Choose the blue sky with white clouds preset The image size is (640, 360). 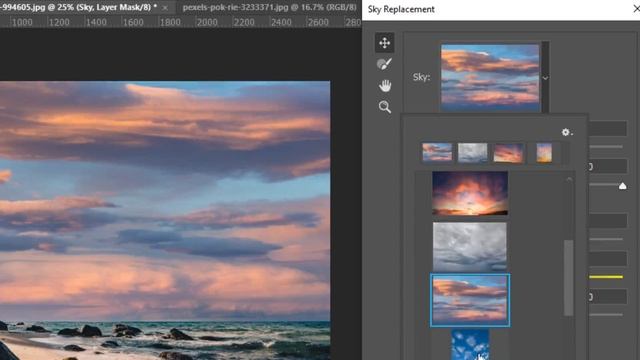coord(470,345)
